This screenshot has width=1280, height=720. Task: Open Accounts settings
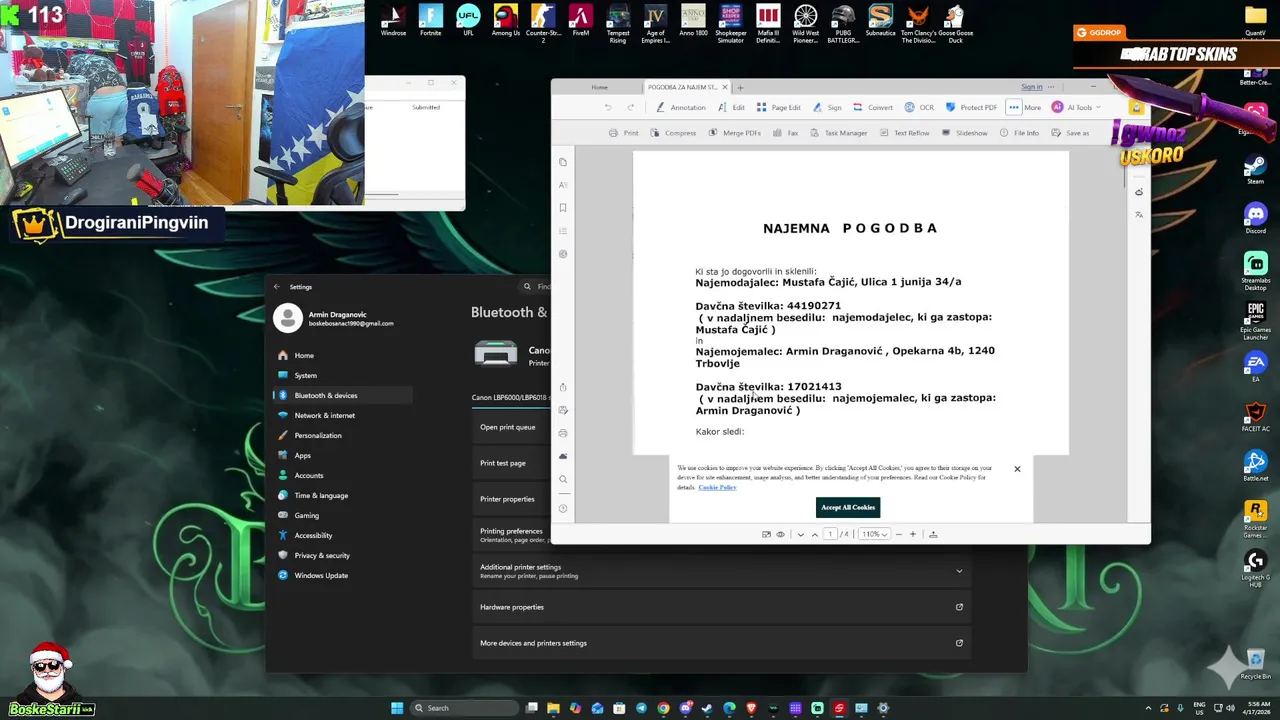(342, 475)
